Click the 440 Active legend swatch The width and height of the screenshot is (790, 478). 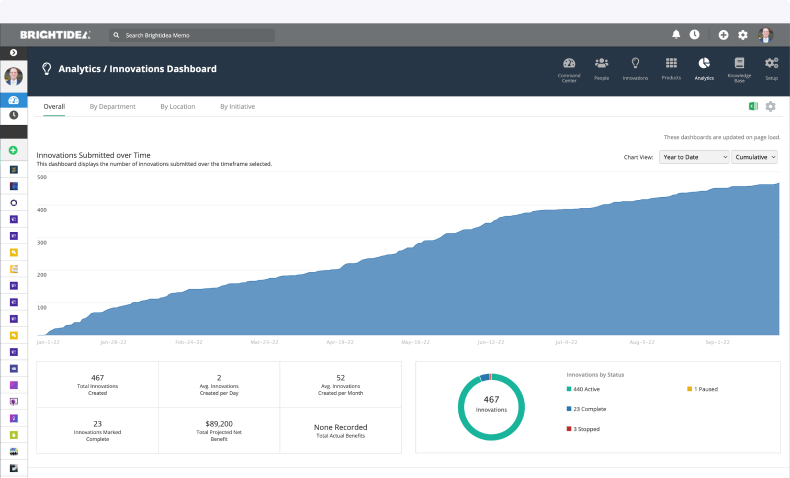click(x=569, y=389)
